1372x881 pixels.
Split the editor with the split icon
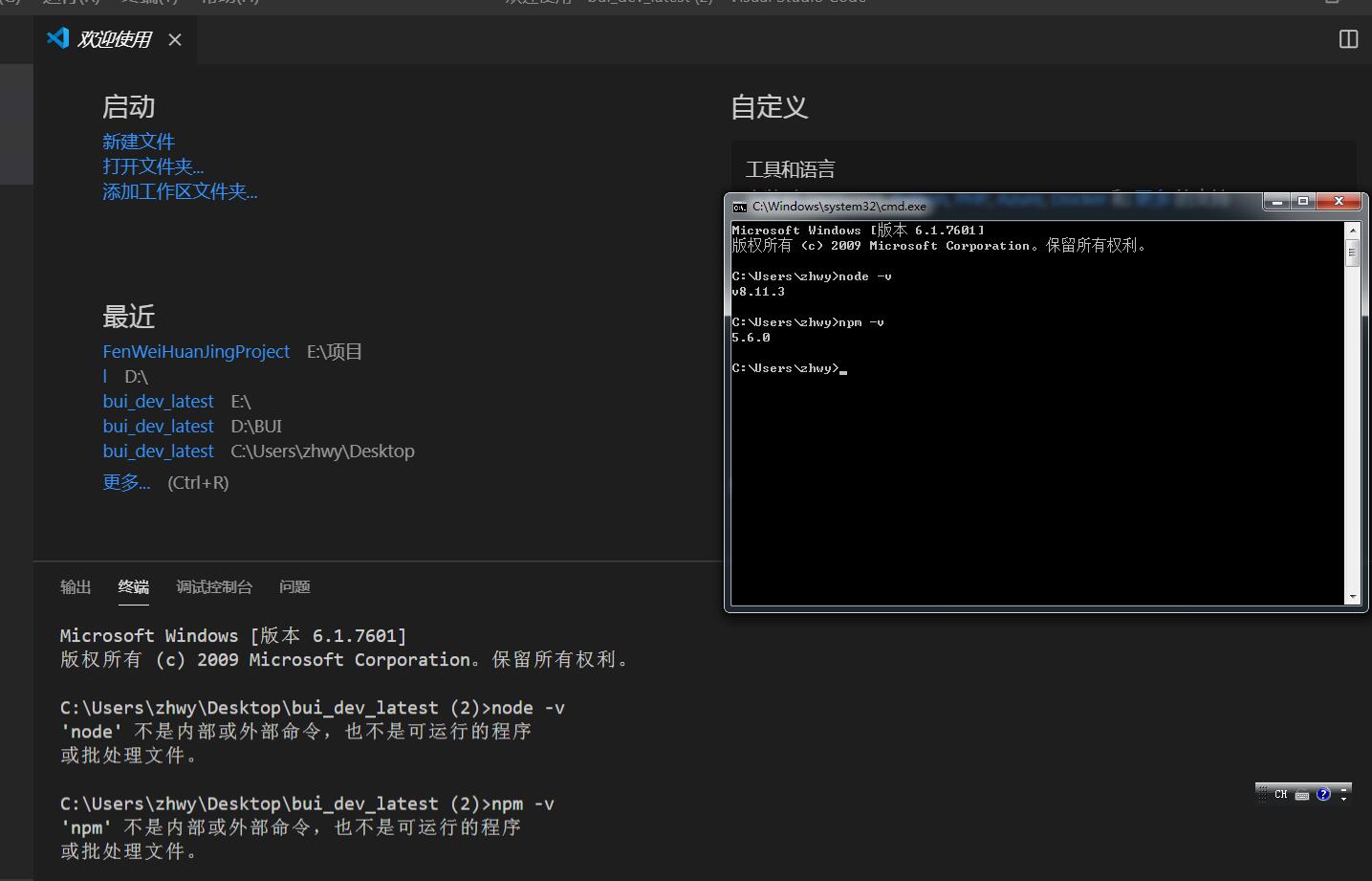[x=1348, y=39]
